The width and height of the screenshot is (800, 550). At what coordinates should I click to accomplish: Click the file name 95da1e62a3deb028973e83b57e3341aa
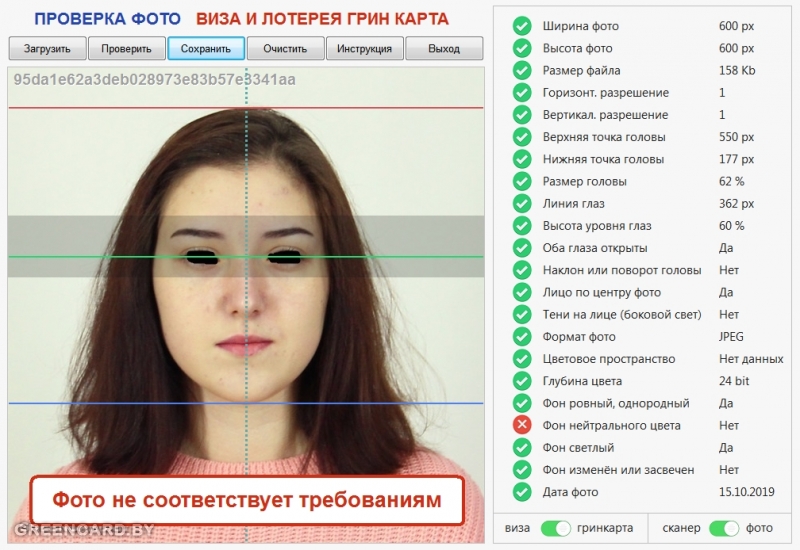(155, 80)
